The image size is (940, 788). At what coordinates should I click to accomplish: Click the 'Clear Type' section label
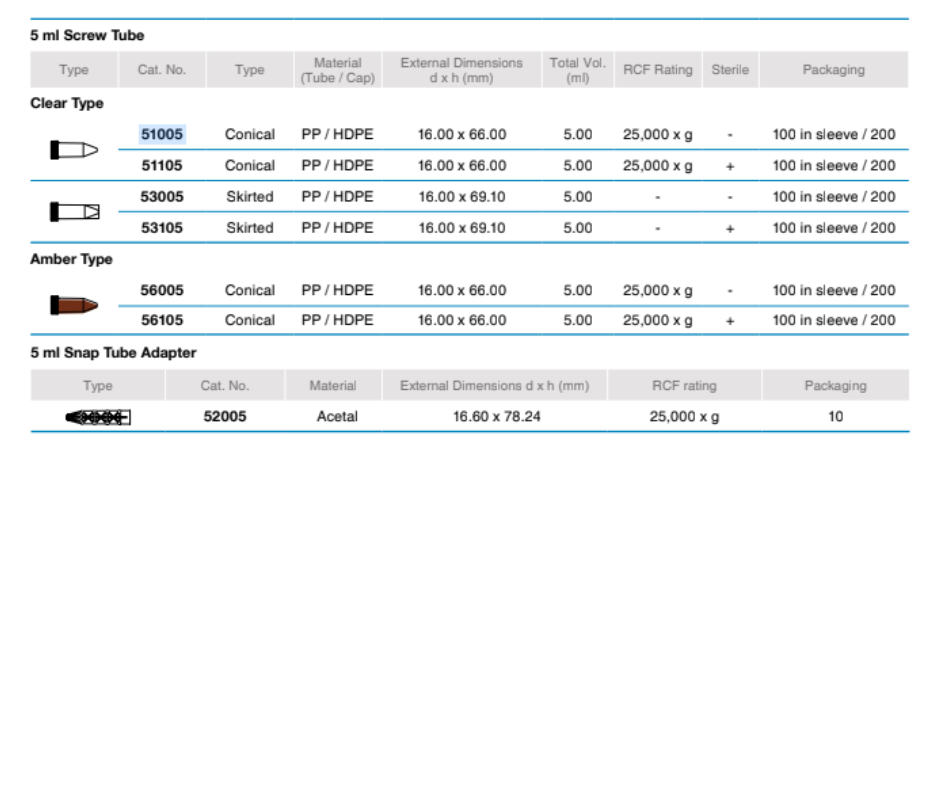67,103
